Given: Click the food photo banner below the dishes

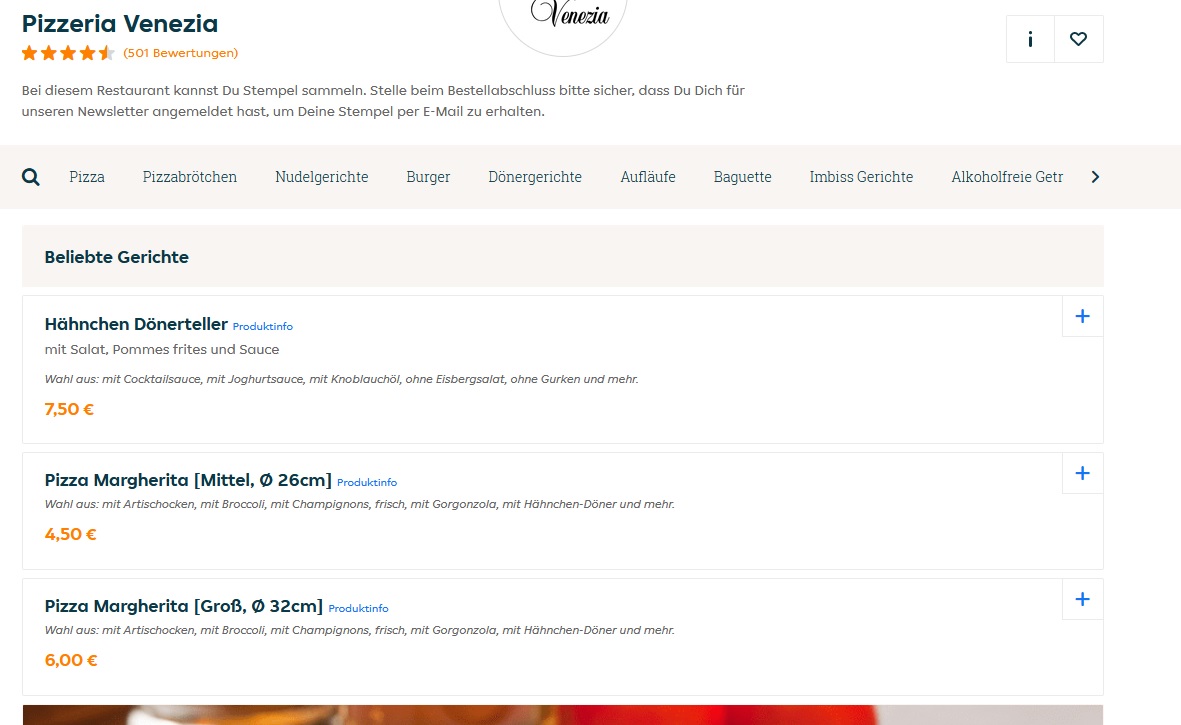Looking at the screenshot, I should click(x=563, y=715).
